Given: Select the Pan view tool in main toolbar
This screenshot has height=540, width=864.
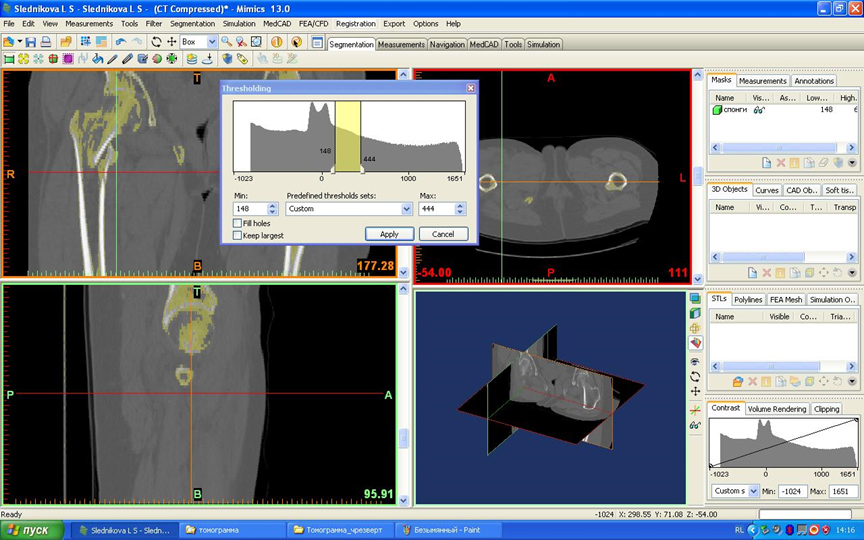Looking at the screenshot, I should 171,42.
